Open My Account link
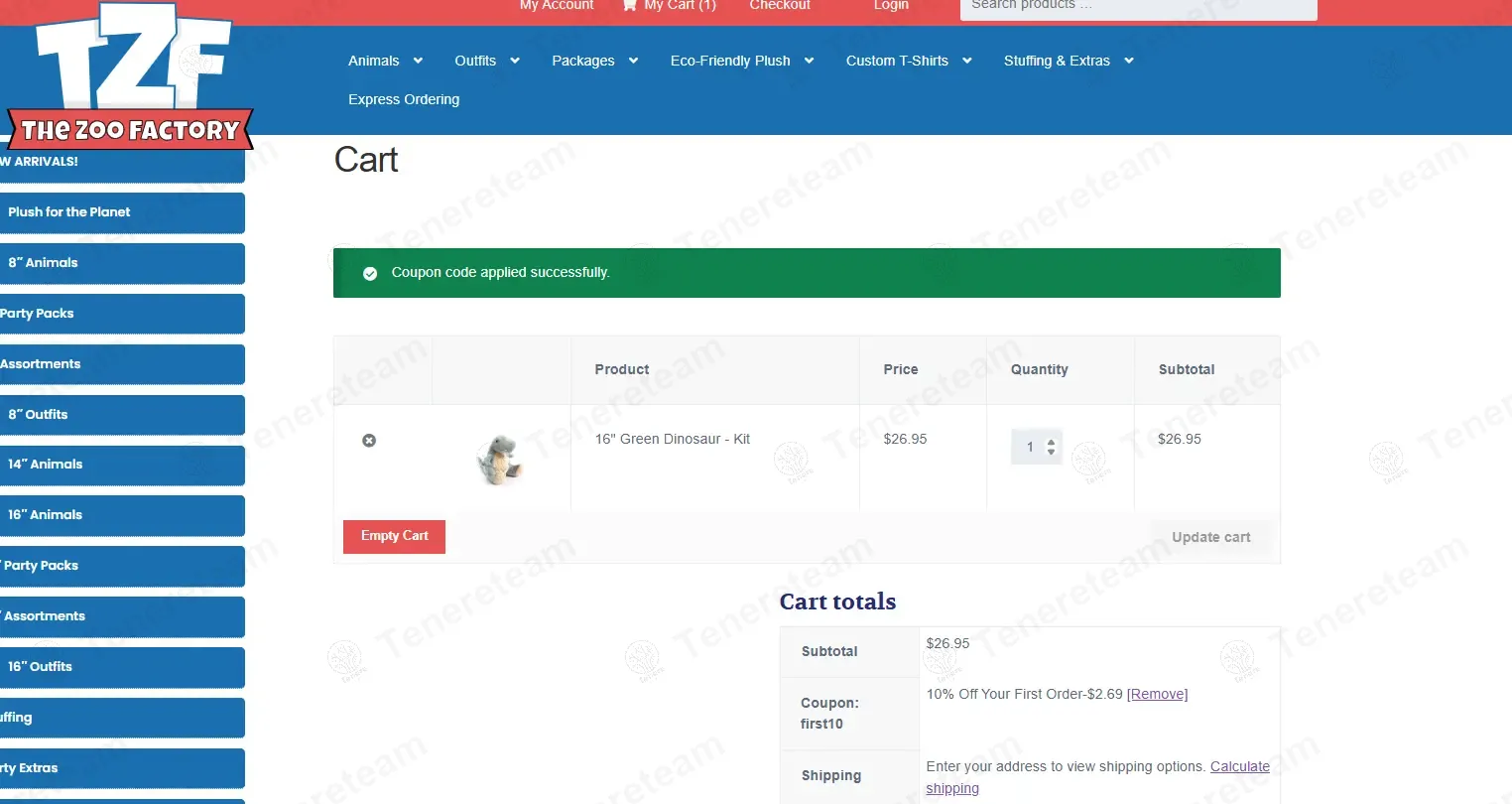Viewport: 1512px width, 804px height. [557, 5]
